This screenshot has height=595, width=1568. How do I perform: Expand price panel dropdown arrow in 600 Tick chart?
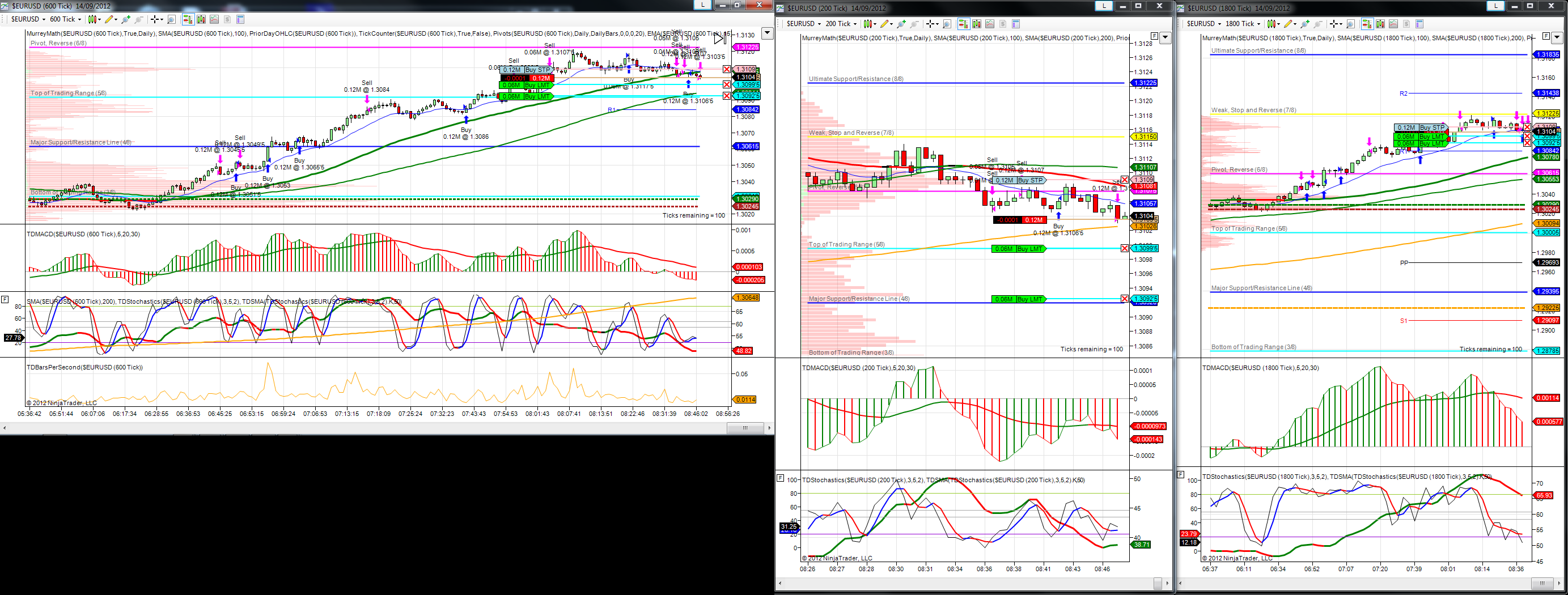[768, 34]
